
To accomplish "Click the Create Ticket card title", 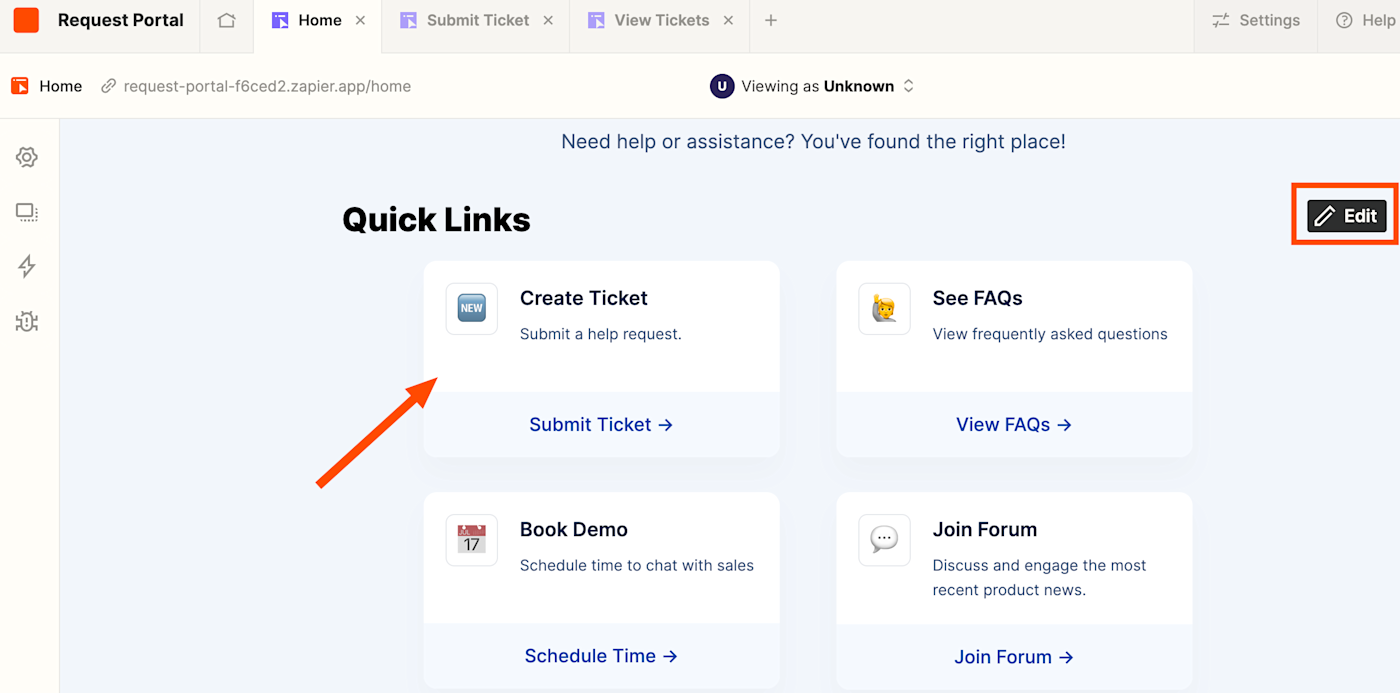I will (x=584, y=298).
